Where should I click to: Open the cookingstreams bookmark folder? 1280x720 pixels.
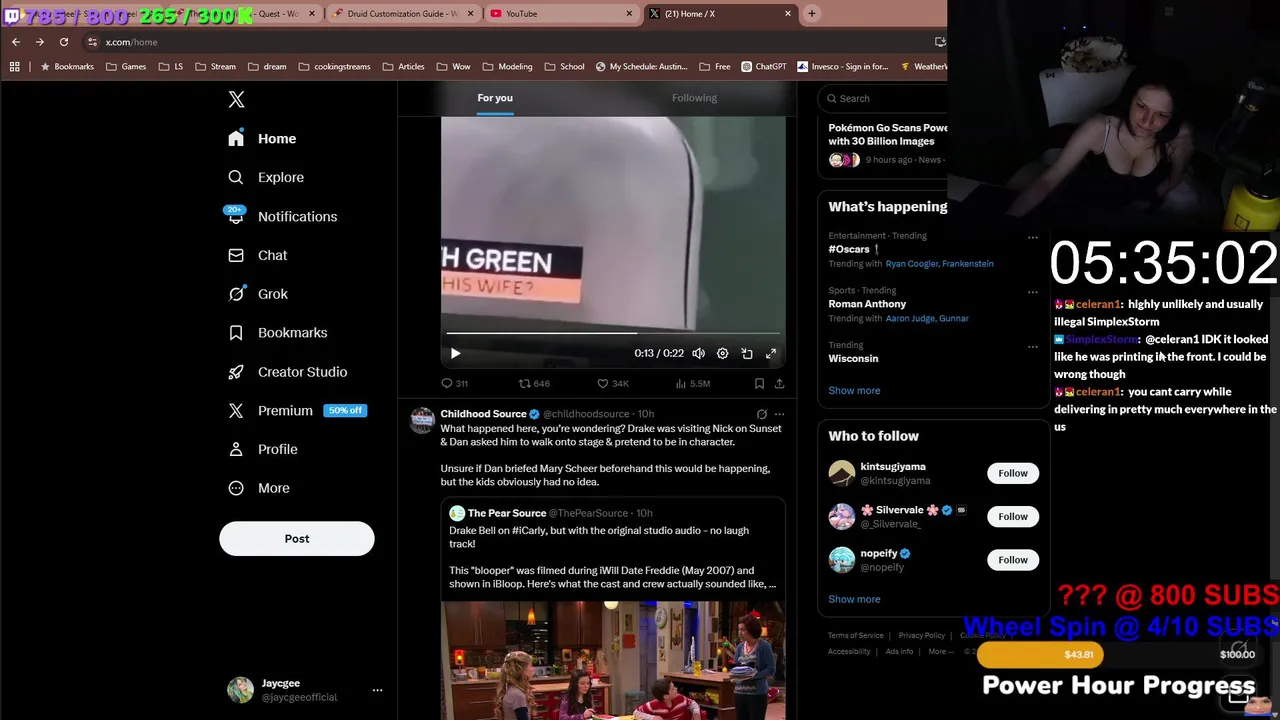(x=335, y=67)
